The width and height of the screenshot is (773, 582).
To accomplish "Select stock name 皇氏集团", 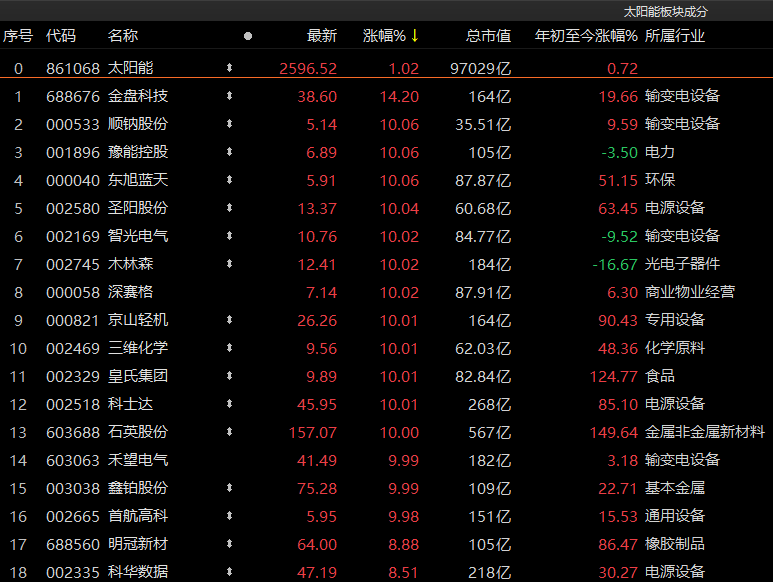I will (x=138, y=377).
